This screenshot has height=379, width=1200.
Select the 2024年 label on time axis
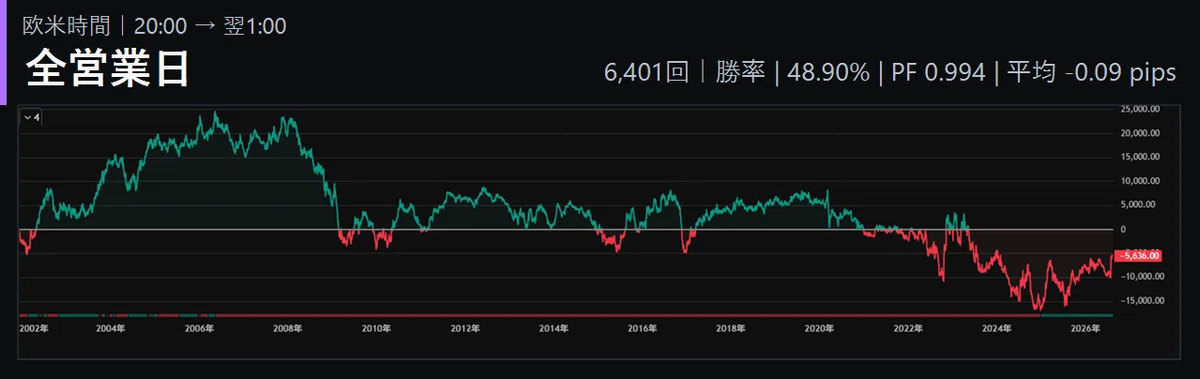pos(996,327)
